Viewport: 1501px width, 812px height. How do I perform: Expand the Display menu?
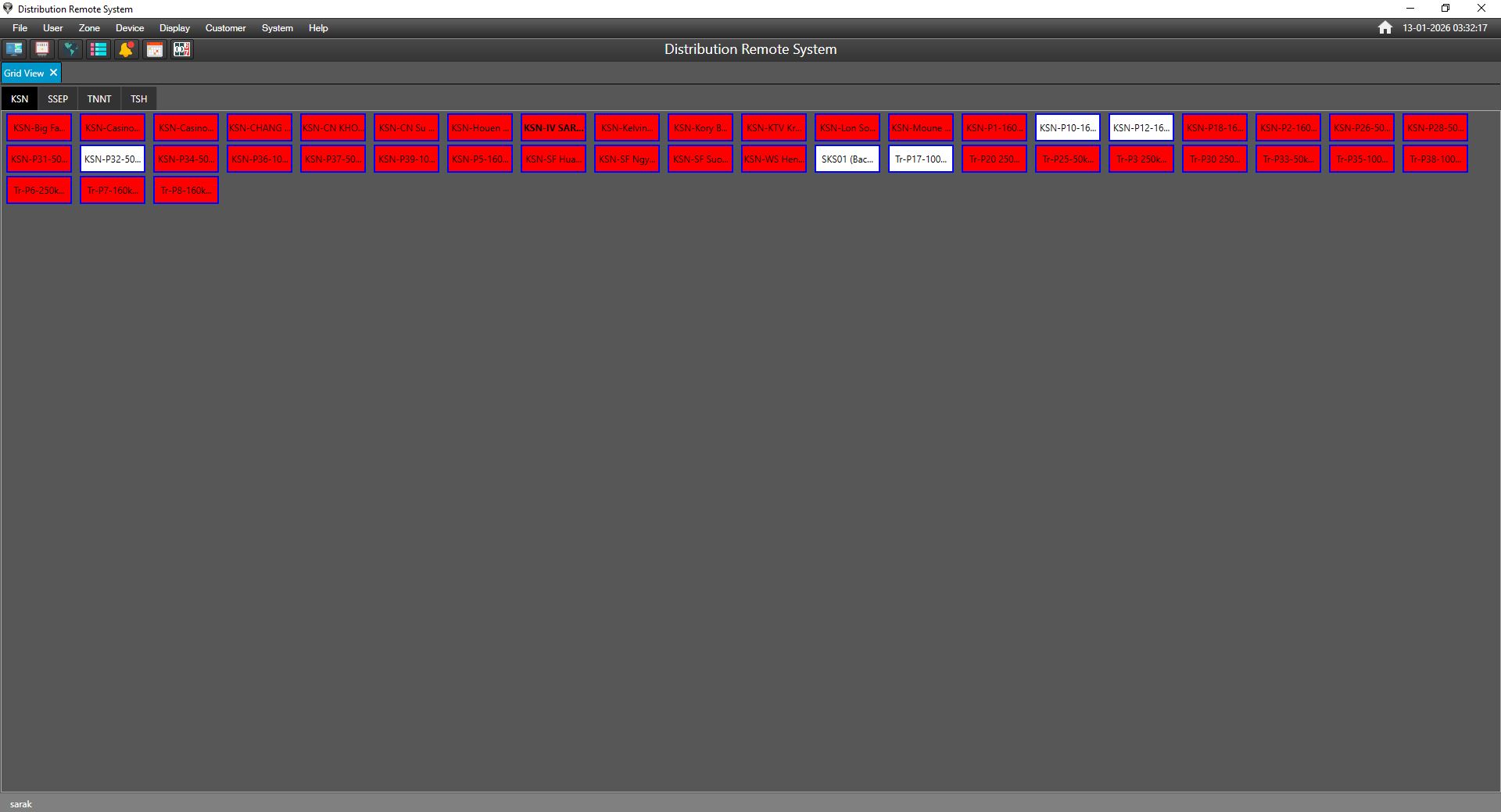[174, 27]
